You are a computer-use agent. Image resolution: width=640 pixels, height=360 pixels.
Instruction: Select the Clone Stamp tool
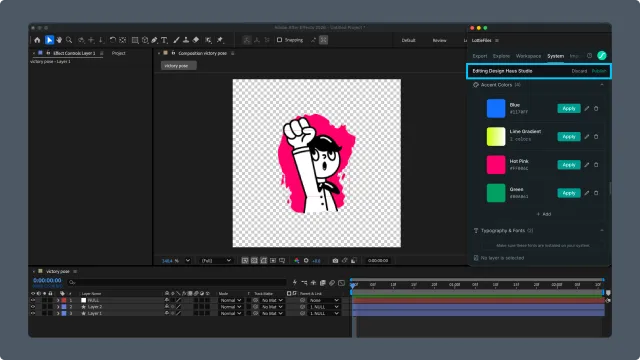186,40
